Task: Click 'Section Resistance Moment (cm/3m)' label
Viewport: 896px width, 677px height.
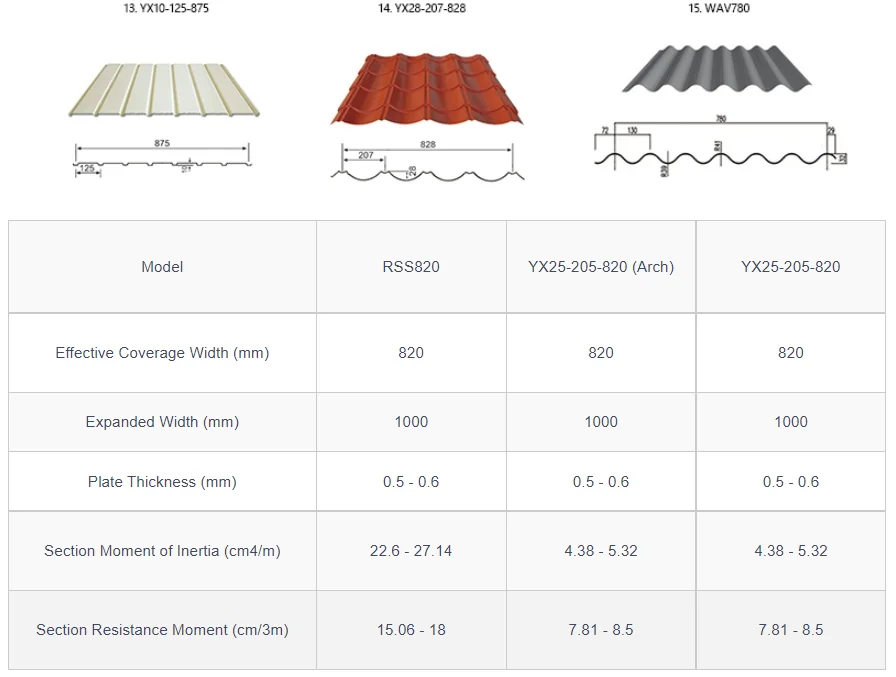Action: coord(162,630)
